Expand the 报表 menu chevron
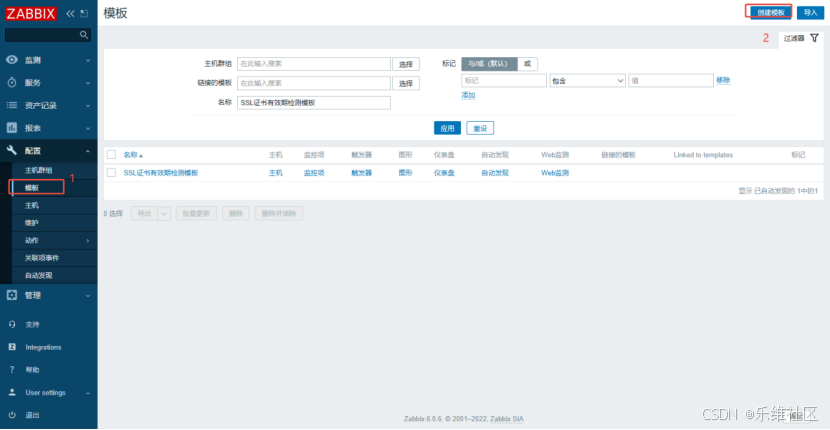Image resolution: width=830 pixels, height=430 pixels. click(x=88, y=128)
